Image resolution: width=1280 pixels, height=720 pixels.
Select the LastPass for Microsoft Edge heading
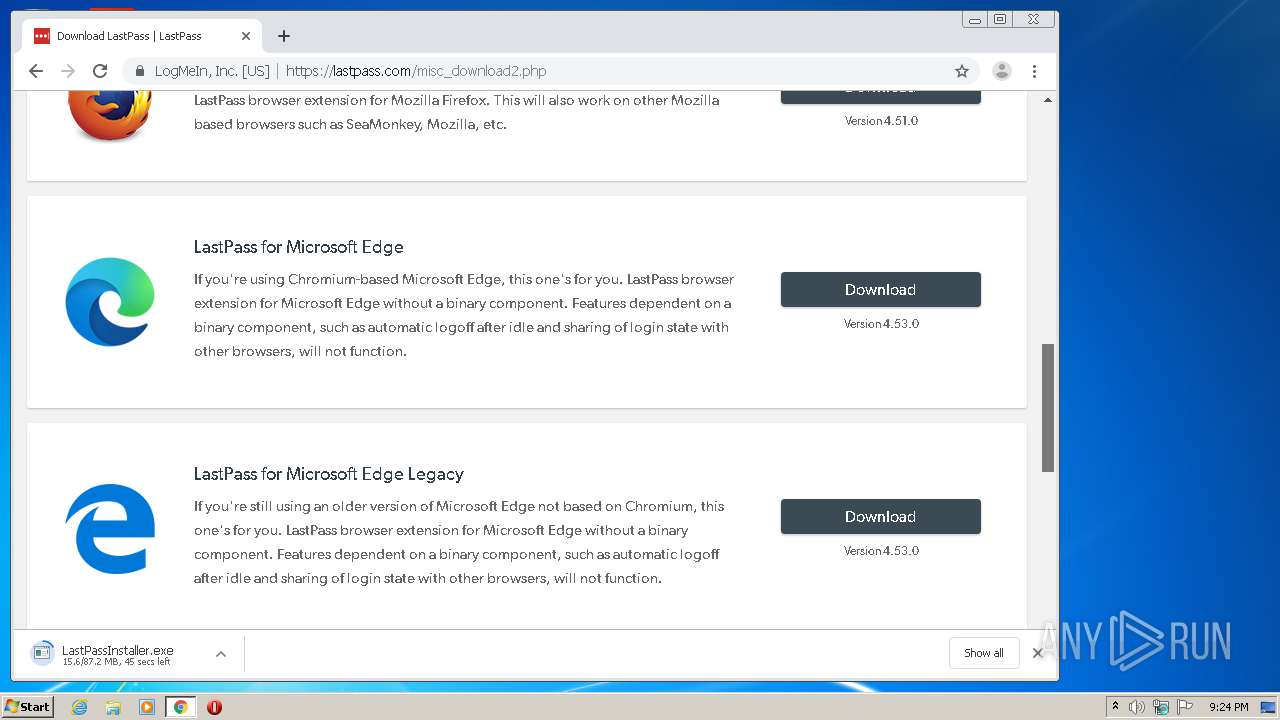[299, 247]
